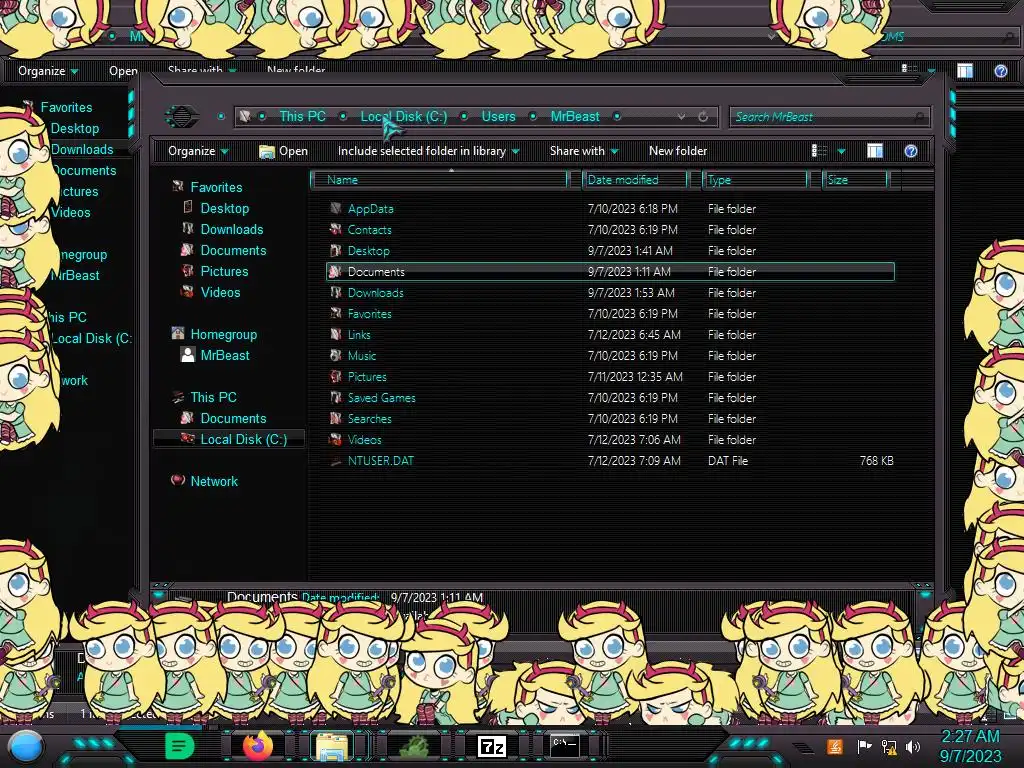This screenshot has height=768, width=1024.
Task: Open the command prompt taskbar icon
Action: [x=565, y=745]
